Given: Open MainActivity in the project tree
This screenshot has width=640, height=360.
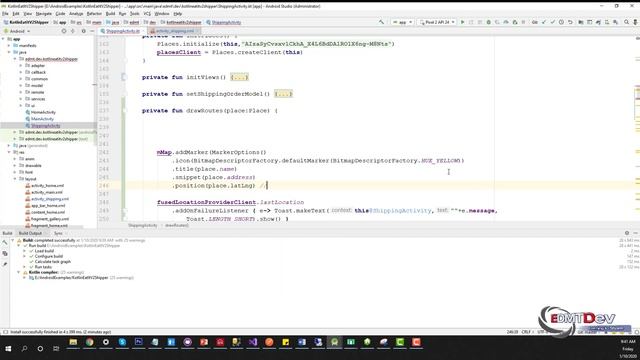Looking at the screenshot, I should pyautogui.click(x=42, y=119).
